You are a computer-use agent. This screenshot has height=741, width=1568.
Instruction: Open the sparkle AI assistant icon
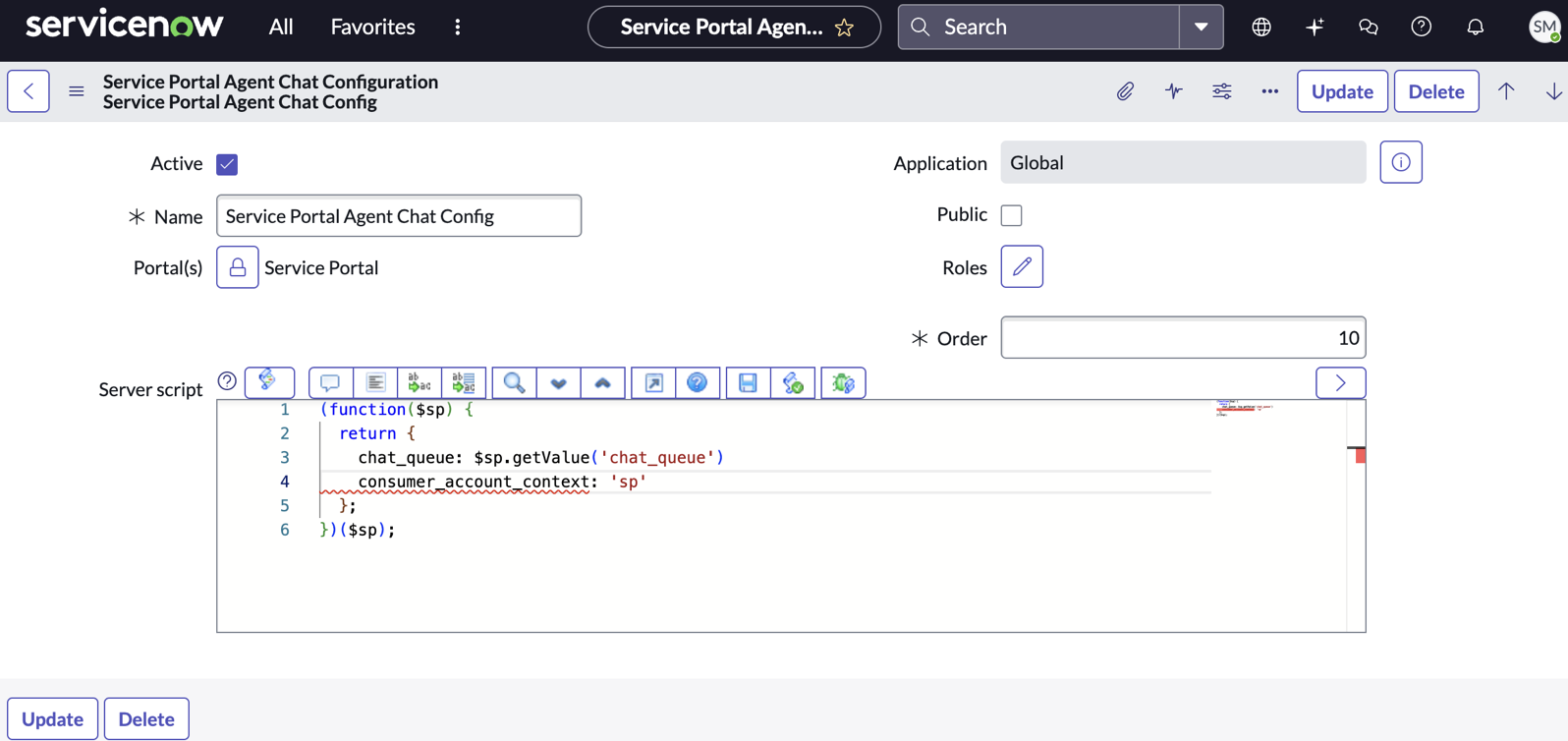[x=1315, y=27]
